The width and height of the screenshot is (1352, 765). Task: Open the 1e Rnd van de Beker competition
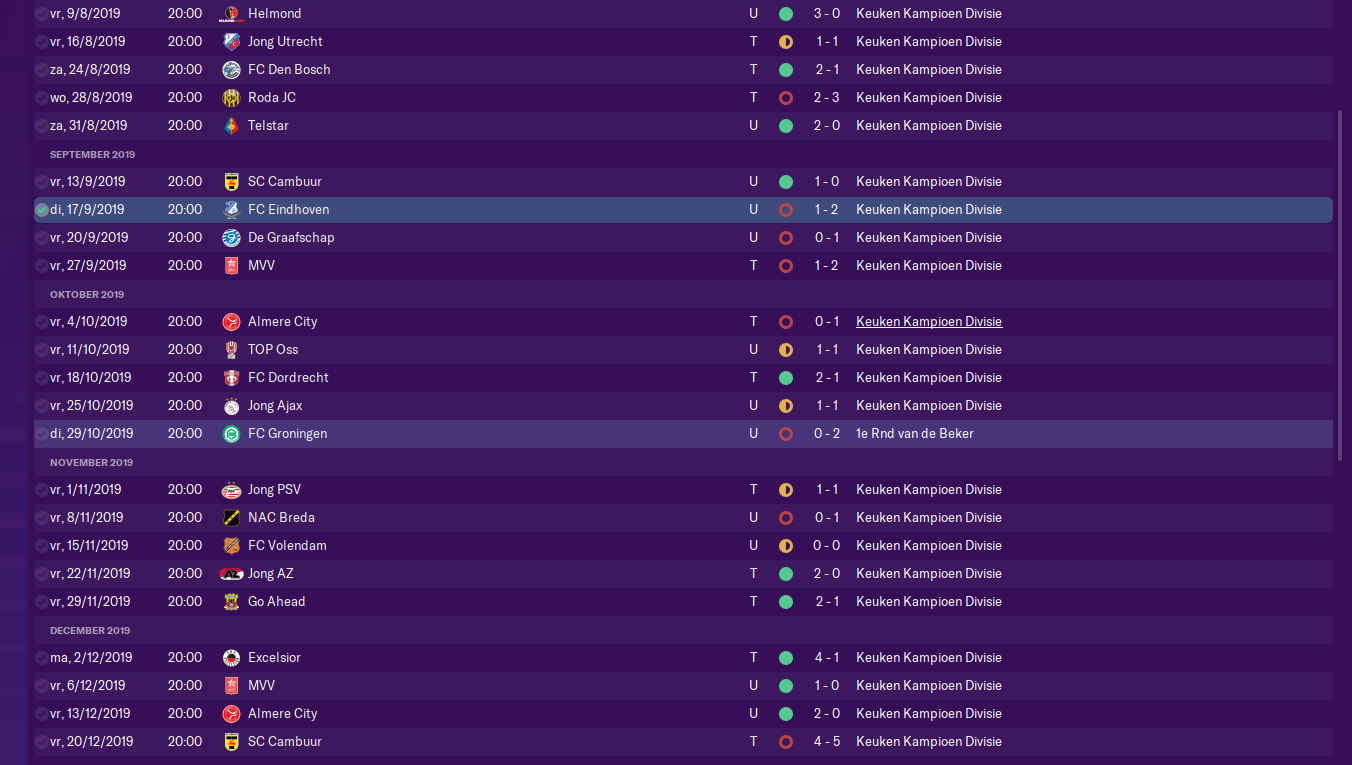(915, 434)
